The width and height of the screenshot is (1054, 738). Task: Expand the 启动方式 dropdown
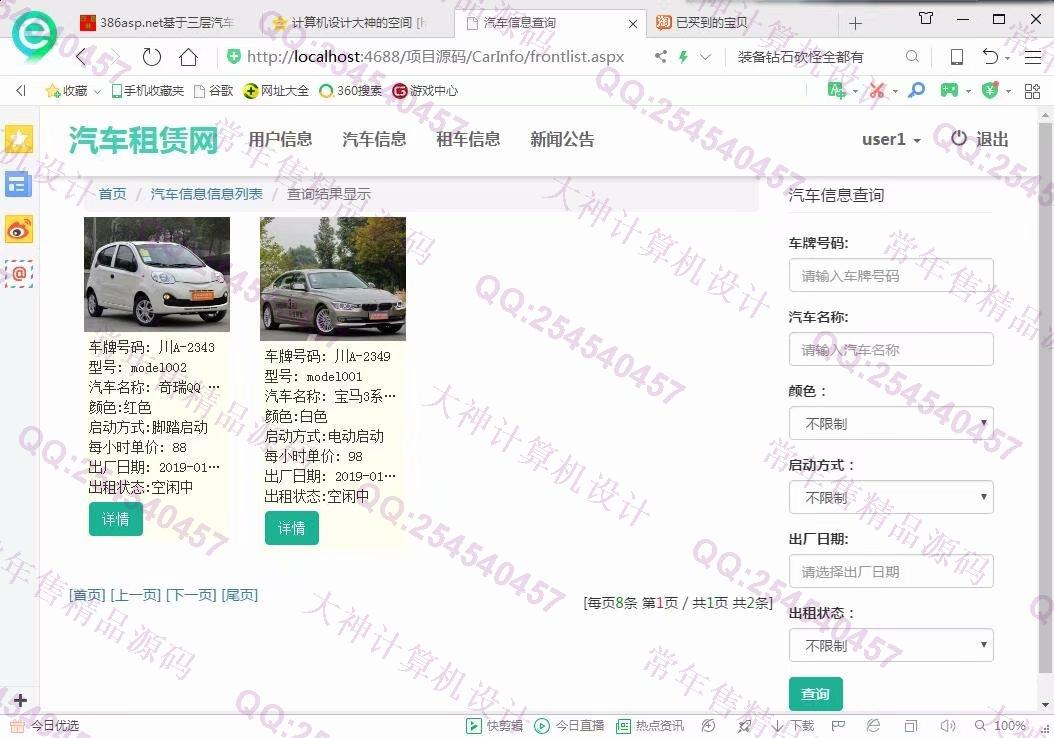click(891, 497)
